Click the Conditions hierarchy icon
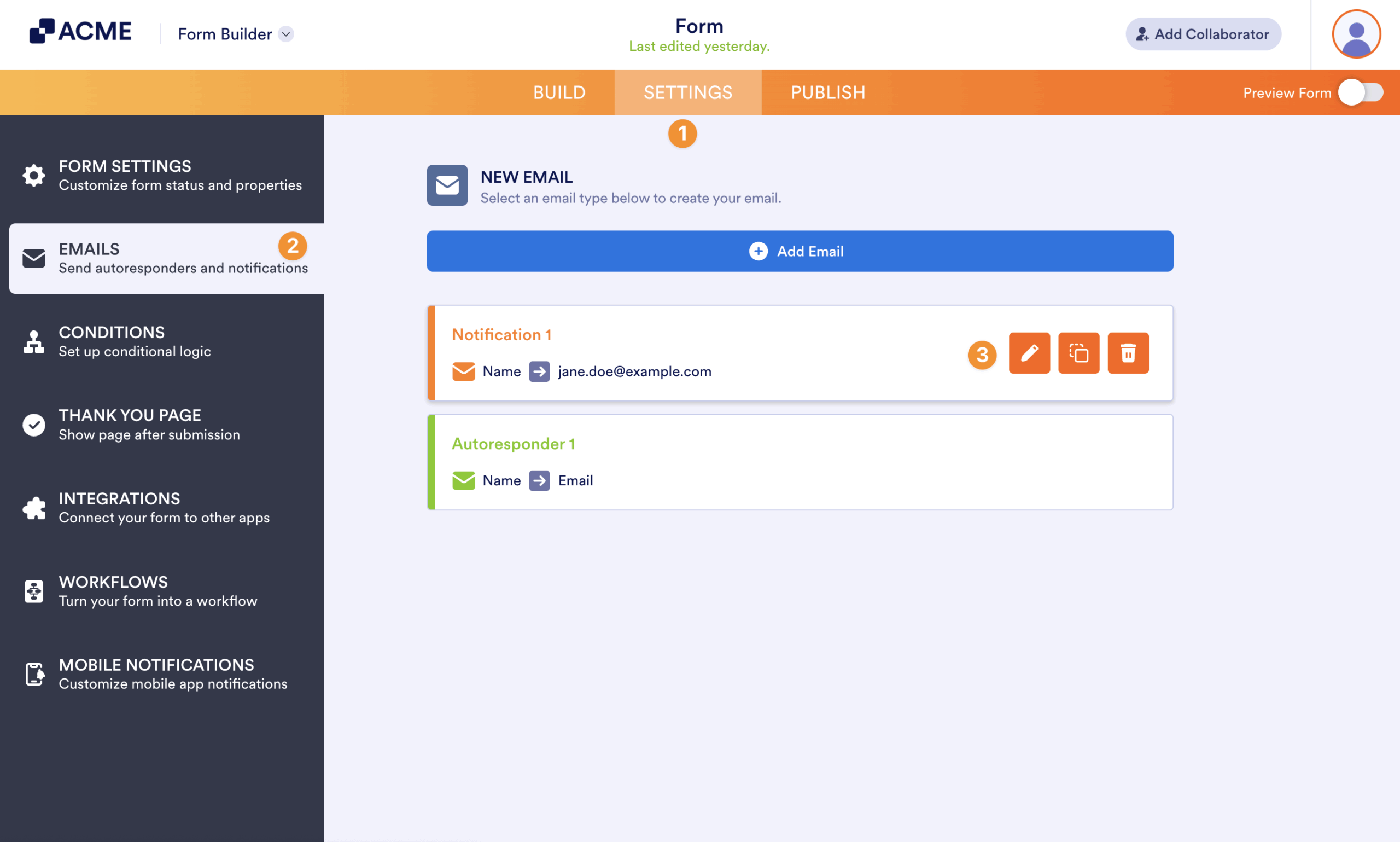1400x842 pixels. (x=34, y=341)
